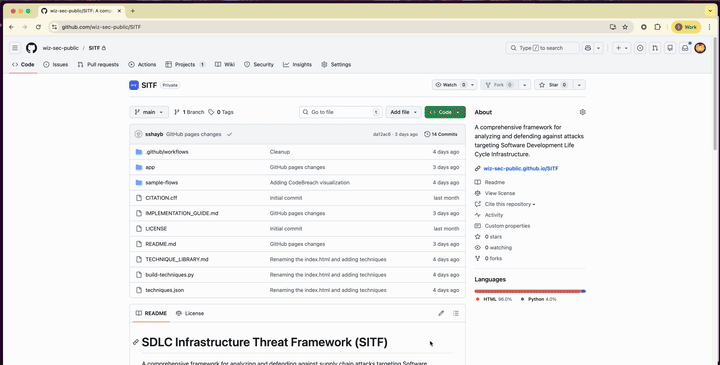This screenshot has height=365, width=720.
Task: Open the issues icon in header
Action: coord(640,48)
